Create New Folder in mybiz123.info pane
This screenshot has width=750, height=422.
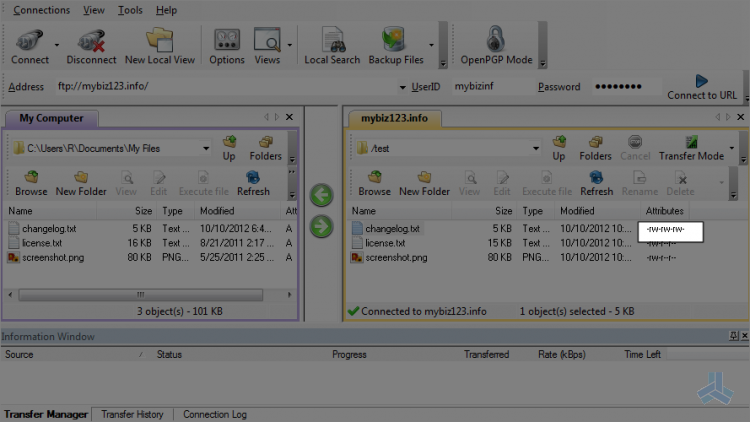[x=424, y=184]
